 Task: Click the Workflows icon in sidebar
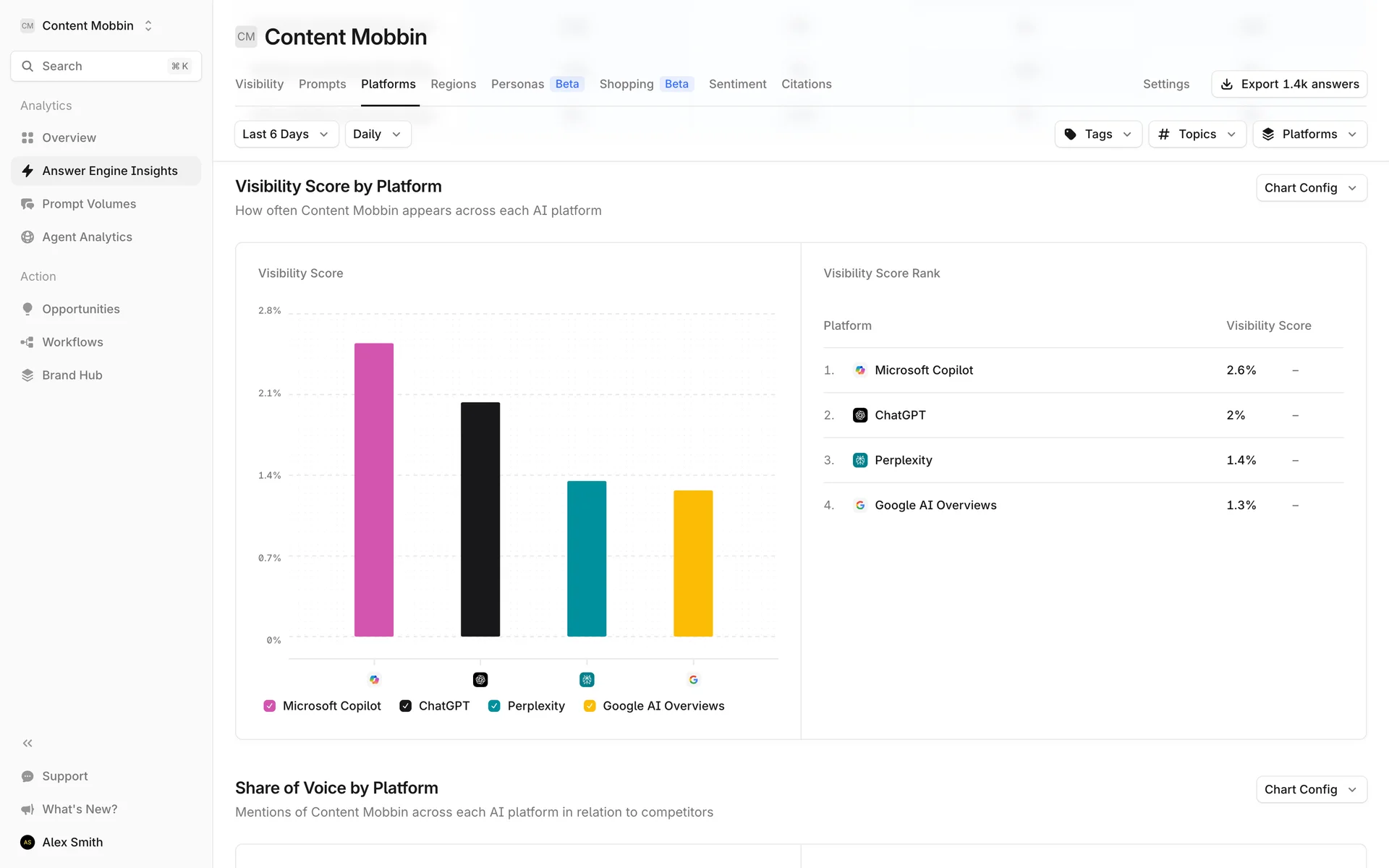tap(27, 342)
